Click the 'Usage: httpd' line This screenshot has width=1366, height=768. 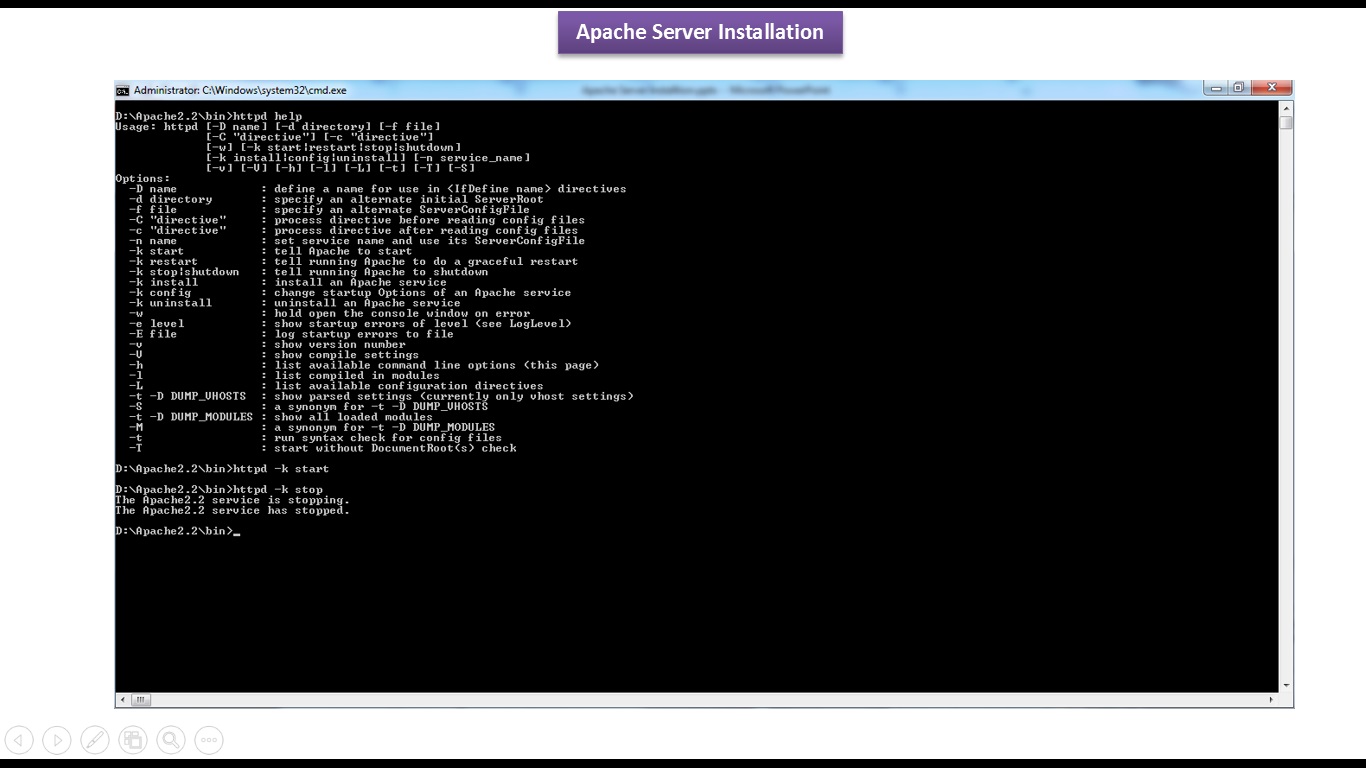278,127
